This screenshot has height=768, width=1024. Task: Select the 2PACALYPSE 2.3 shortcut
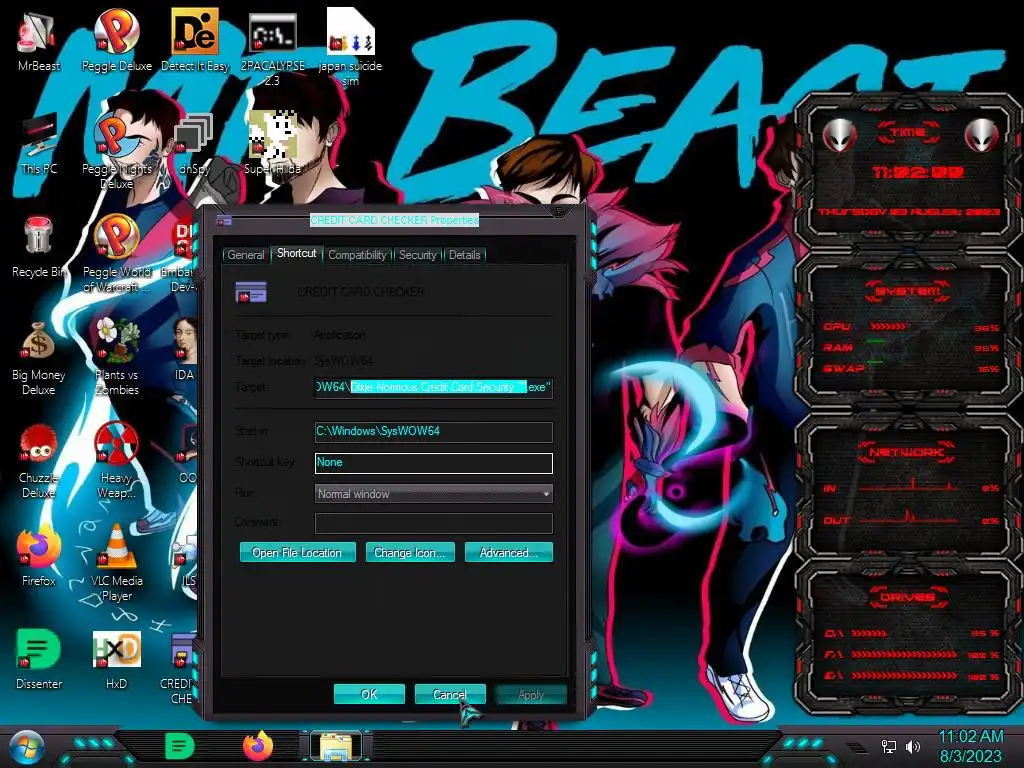pos(272,46)
